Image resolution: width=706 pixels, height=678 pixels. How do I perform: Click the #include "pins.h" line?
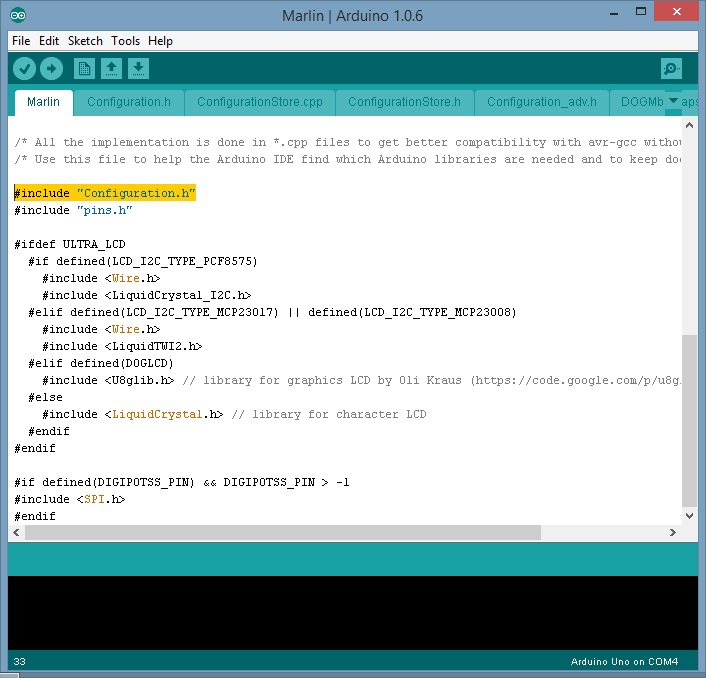coord(73,210)
